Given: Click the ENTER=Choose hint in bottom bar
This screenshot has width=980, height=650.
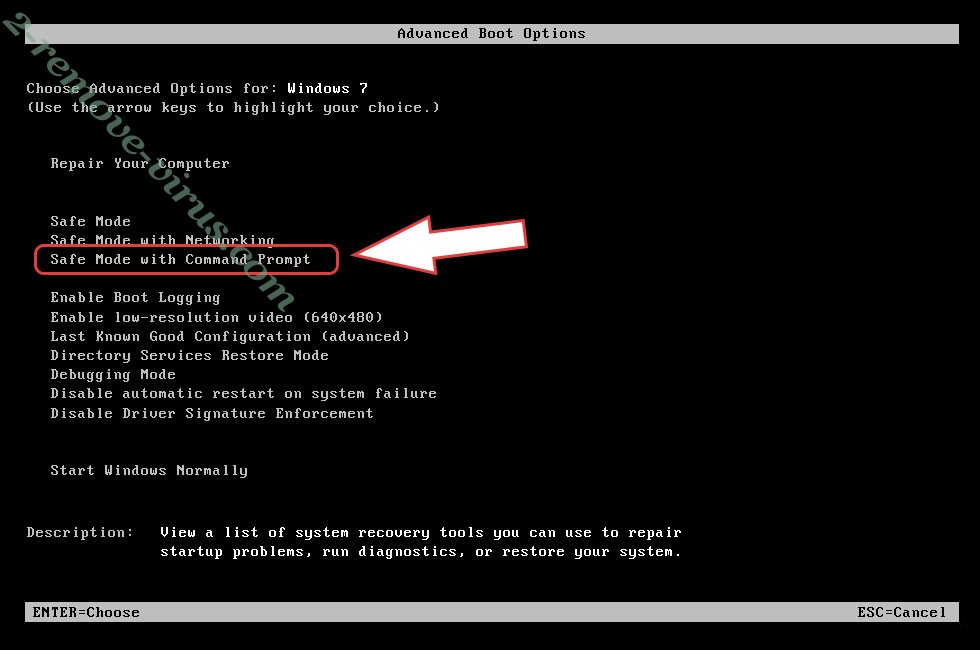Looking at the screenshot, I should click(86, 612).
